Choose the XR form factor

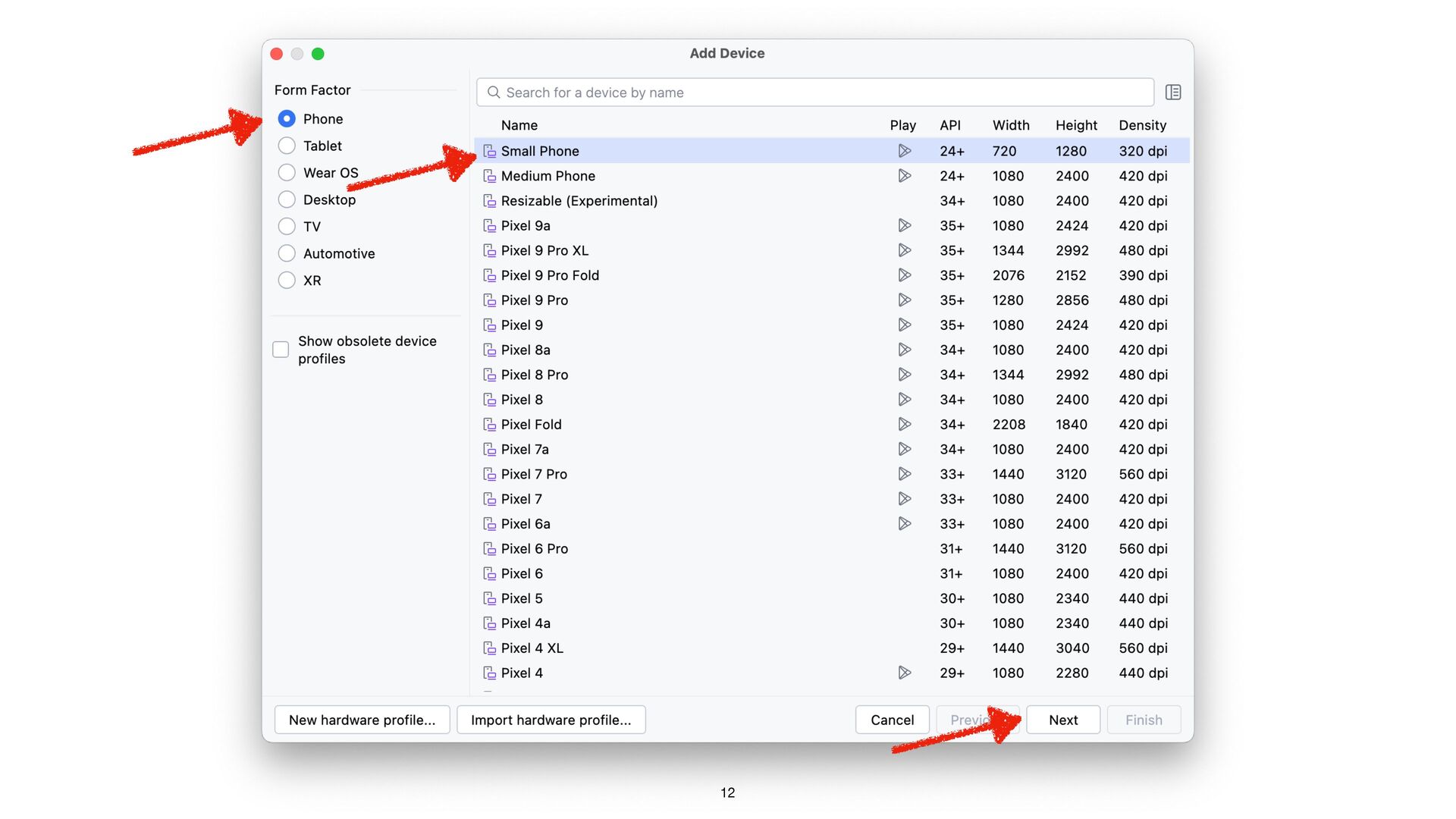[x=287, y=281]
